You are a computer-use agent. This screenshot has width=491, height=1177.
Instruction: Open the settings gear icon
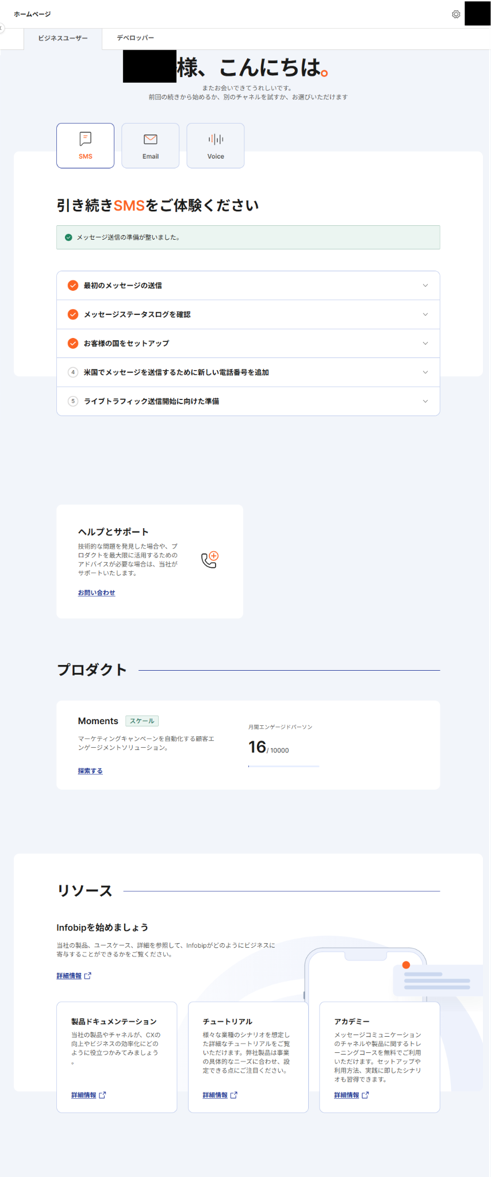(x=456, y=14)
